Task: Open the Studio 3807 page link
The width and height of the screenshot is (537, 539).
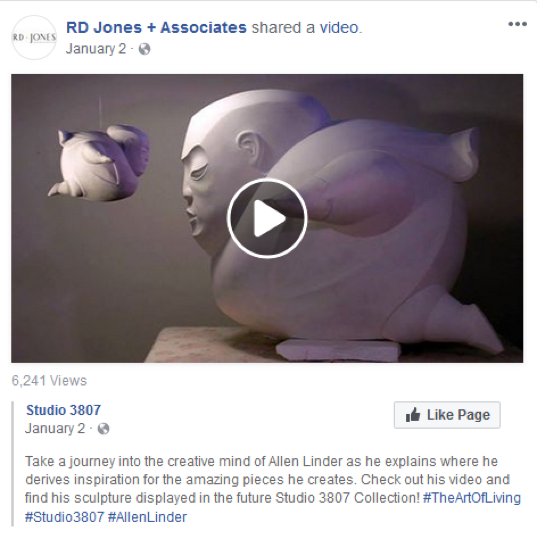Action: click(x=64, y=410)
